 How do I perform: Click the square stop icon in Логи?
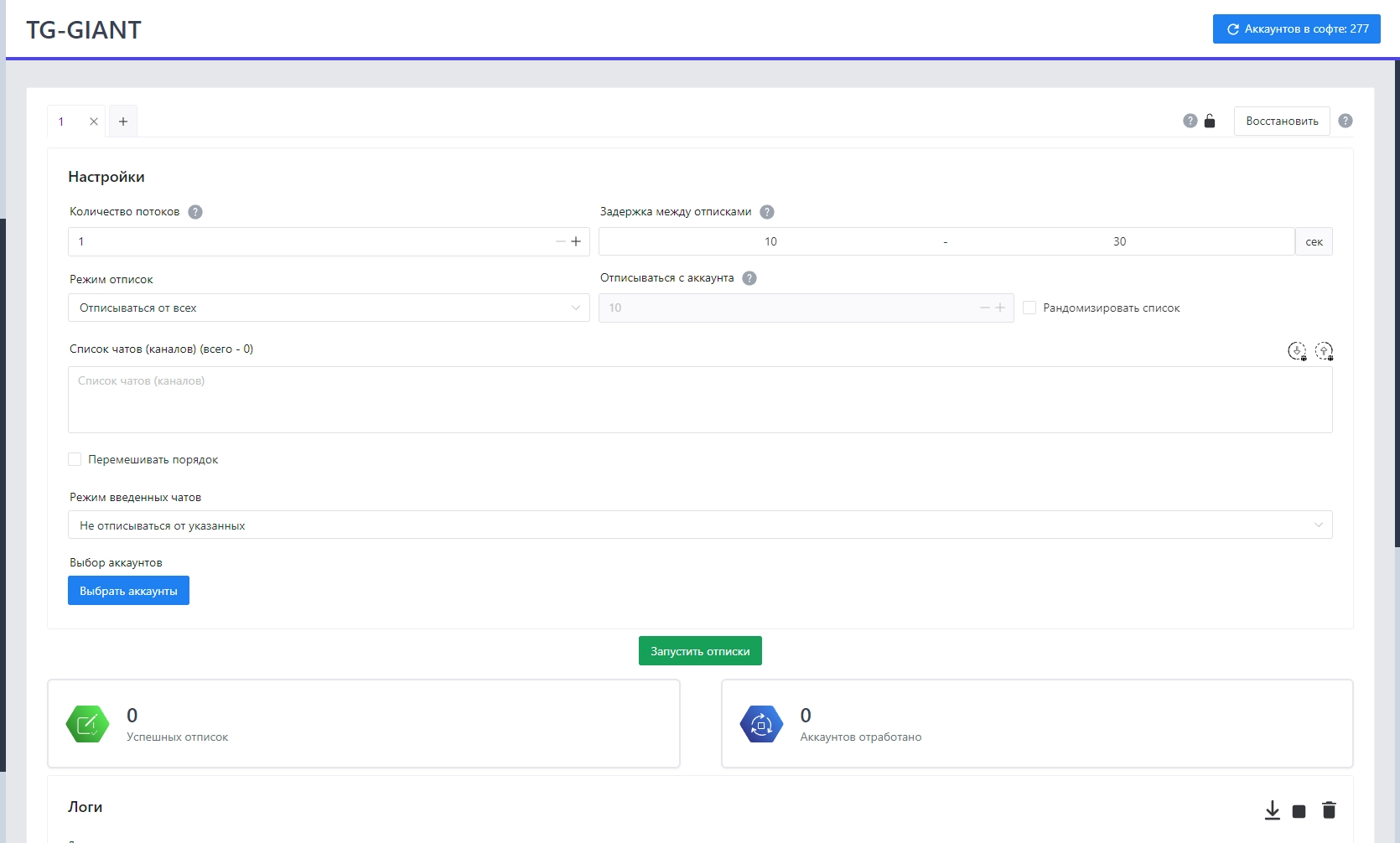[x=1299, y=811]
